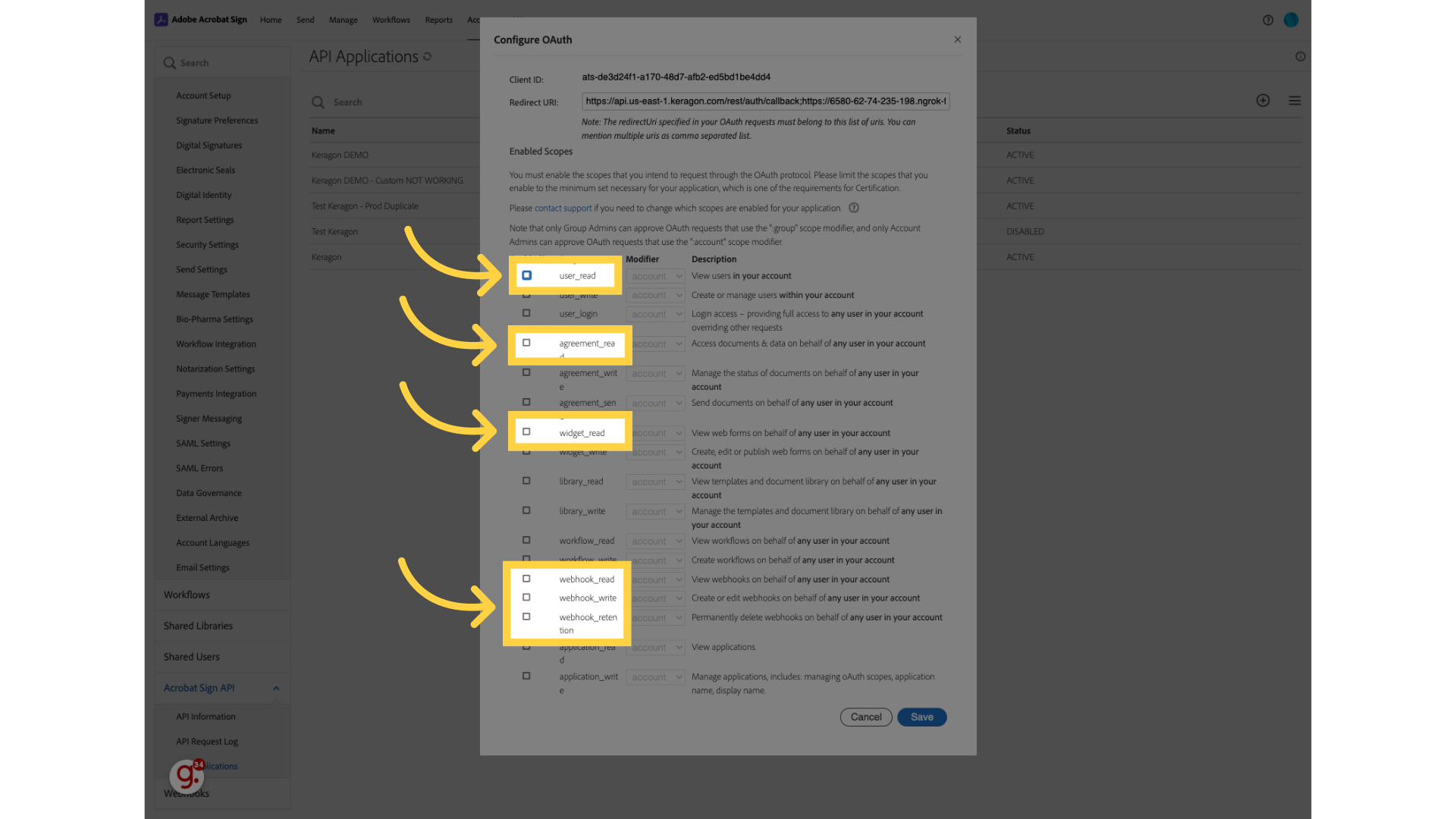
Task: Click the API Applications search field
Action: click(x=394, y=102)
